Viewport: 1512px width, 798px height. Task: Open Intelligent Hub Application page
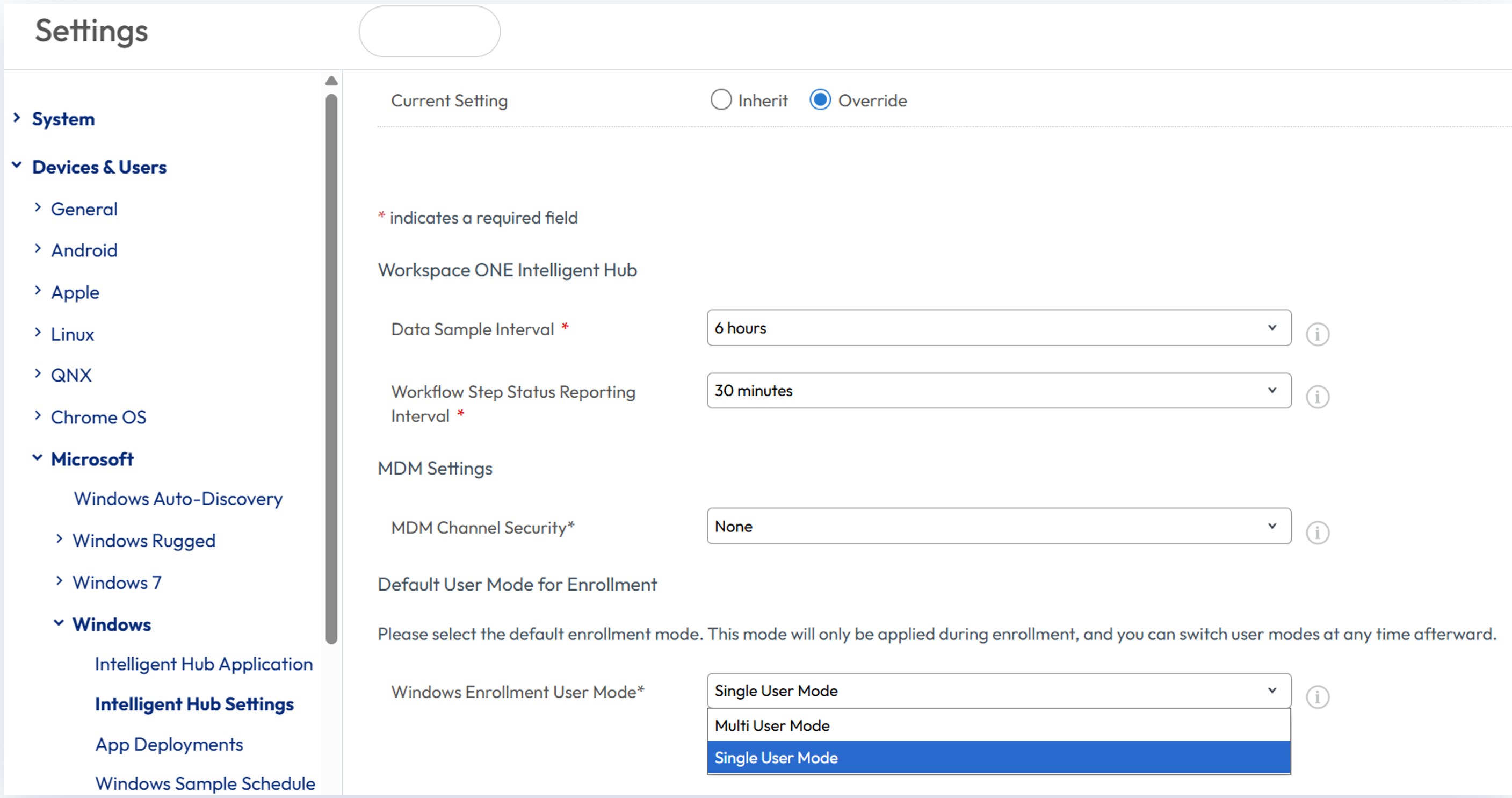204,664
